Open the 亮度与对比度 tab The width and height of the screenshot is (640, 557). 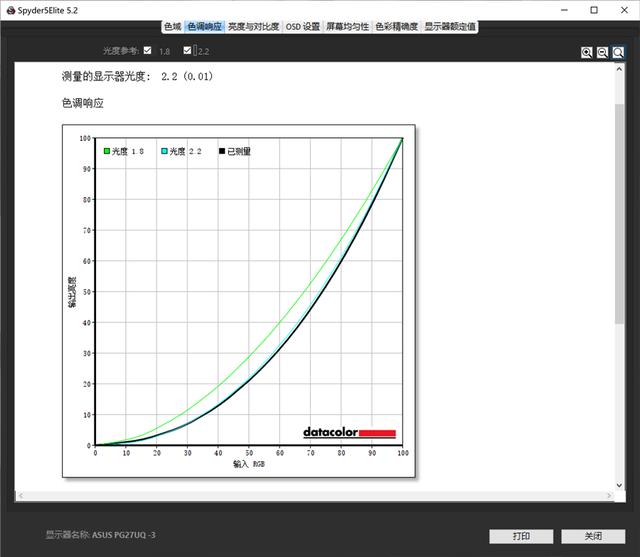253,27
